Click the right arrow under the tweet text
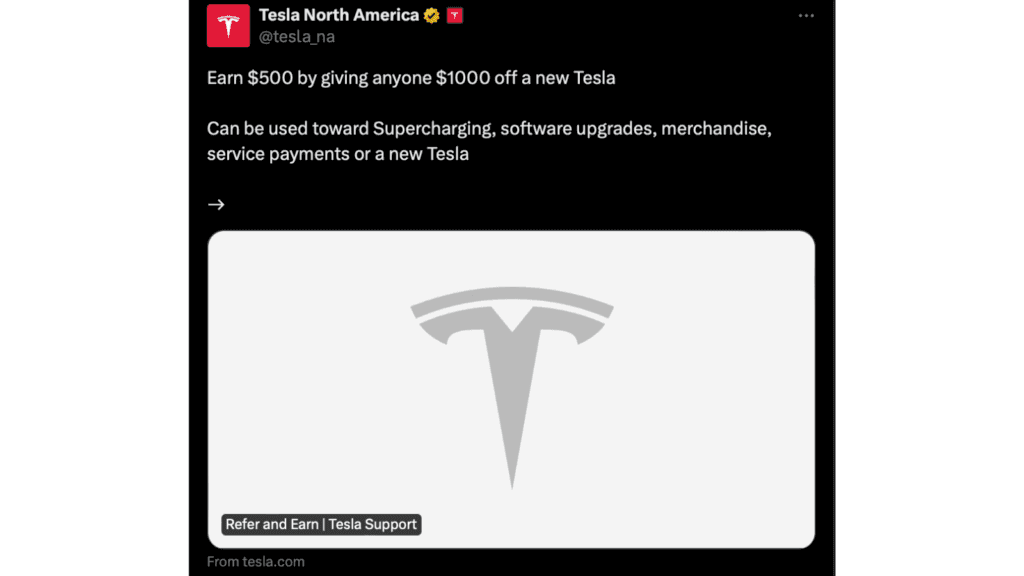 (216, 204)
